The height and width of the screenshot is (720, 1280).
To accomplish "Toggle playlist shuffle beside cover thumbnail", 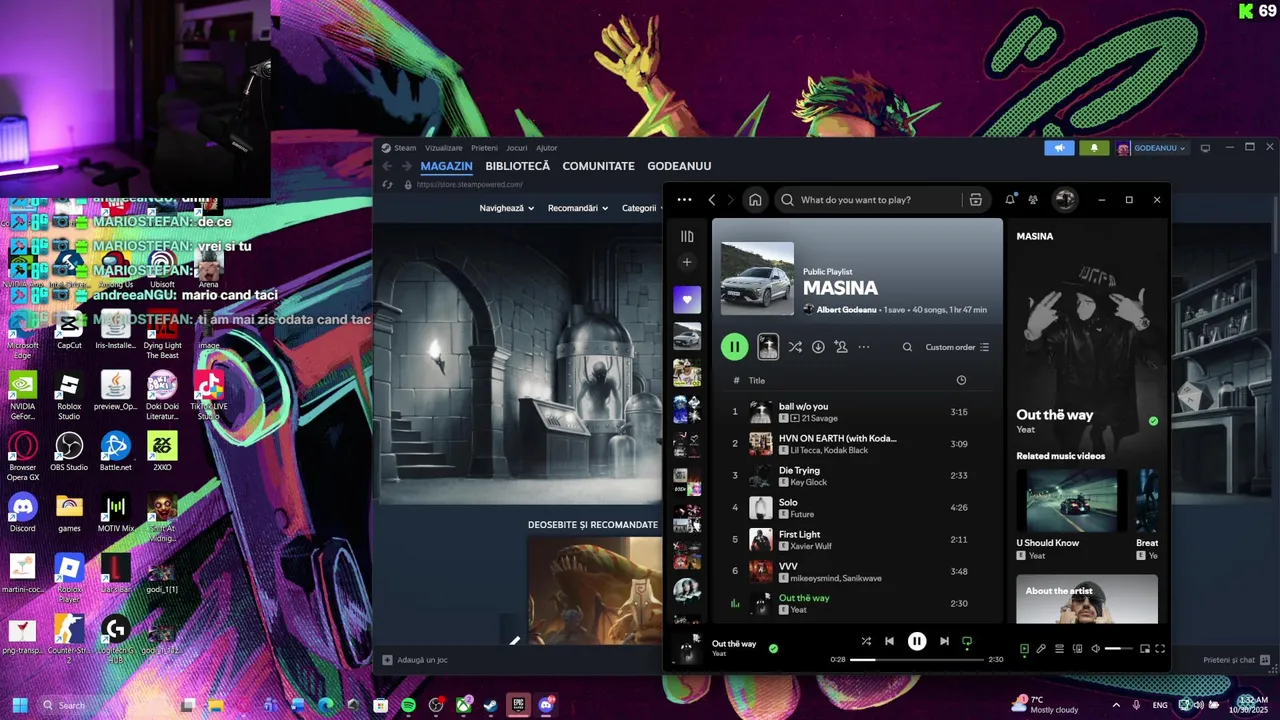I will pyautogui.click(x=795, y=347).
